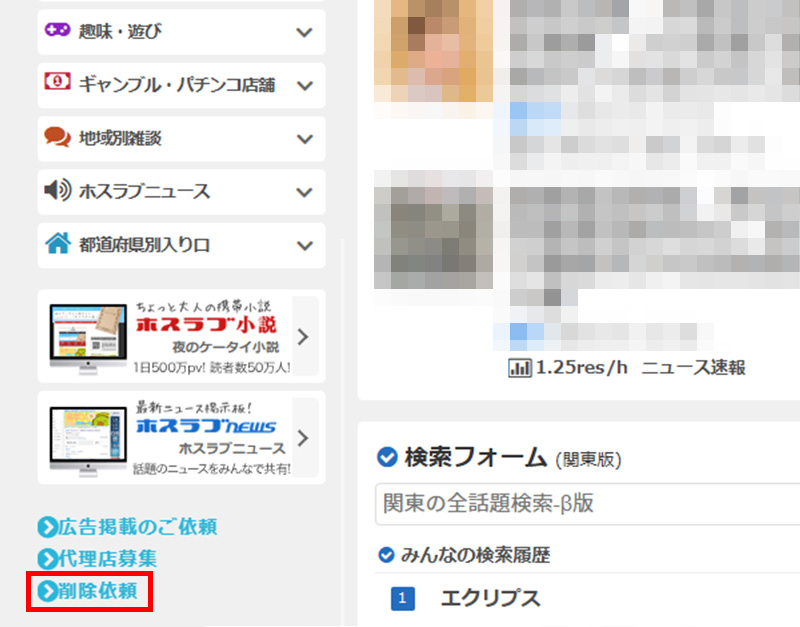Click the speech bubble icon beside 地域別雑談

click(57, 137)
